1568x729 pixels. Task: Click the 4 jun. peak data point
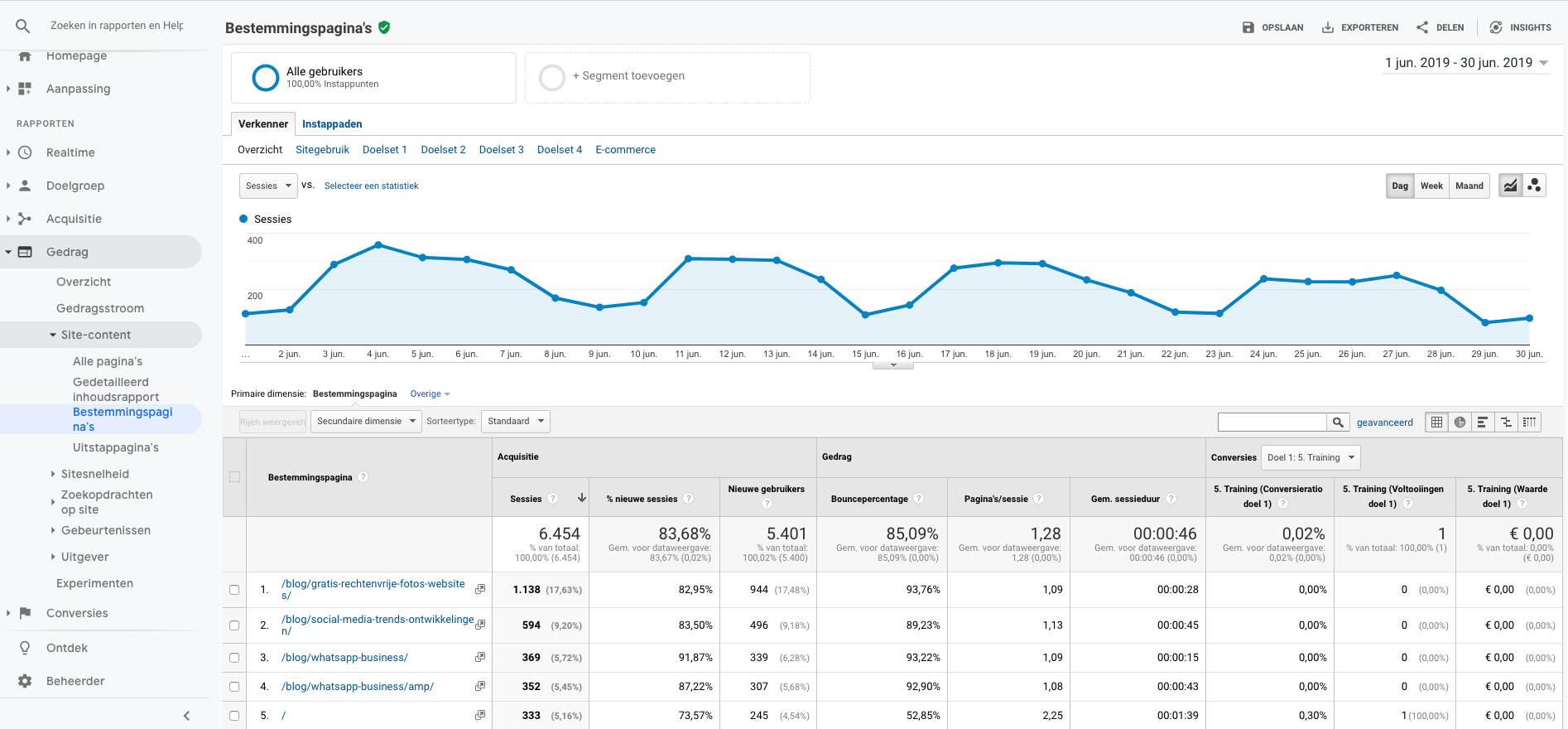378,245
